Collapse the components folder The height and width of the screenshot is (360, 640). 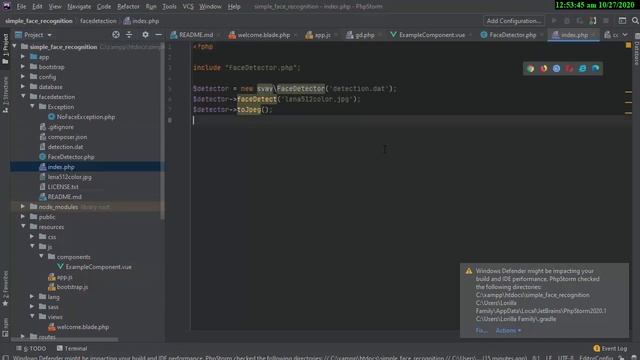pyautogui.click(x=41, y=257)
